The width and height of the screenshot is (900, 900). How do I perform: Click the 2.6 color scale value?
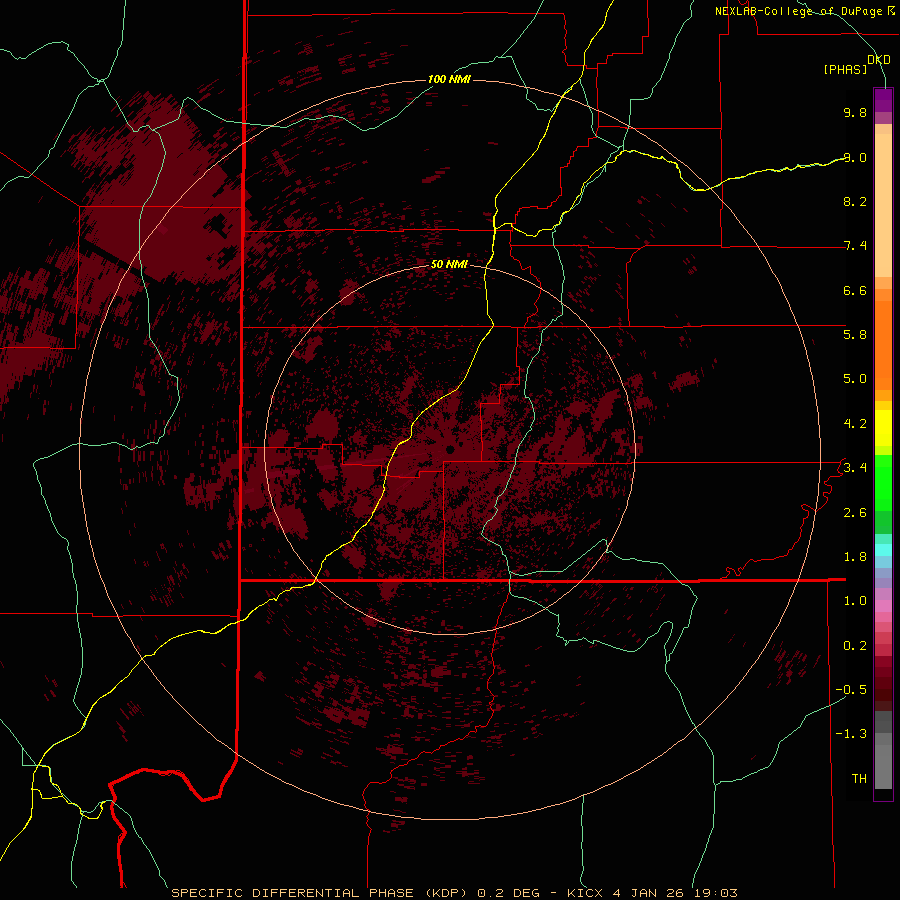coord(855,513)
